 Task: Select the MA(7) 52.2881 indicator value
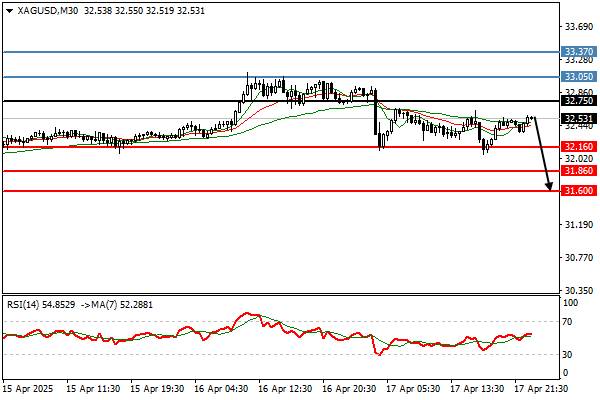121,305
